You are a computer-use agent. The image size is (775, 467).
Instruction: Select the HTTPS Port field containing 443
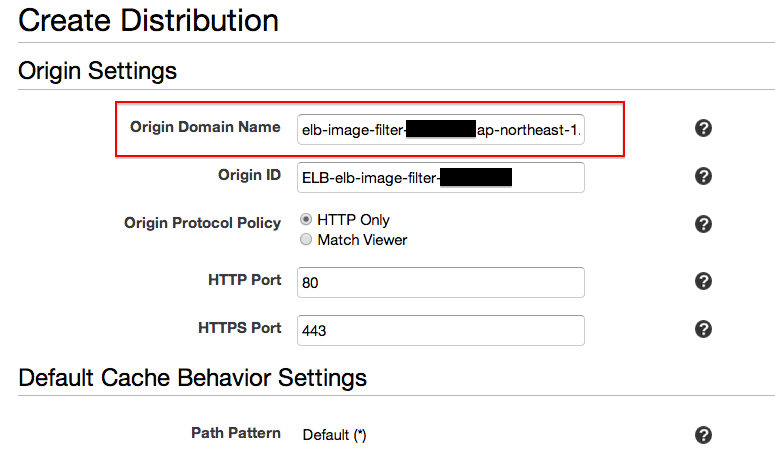(440, 330)
